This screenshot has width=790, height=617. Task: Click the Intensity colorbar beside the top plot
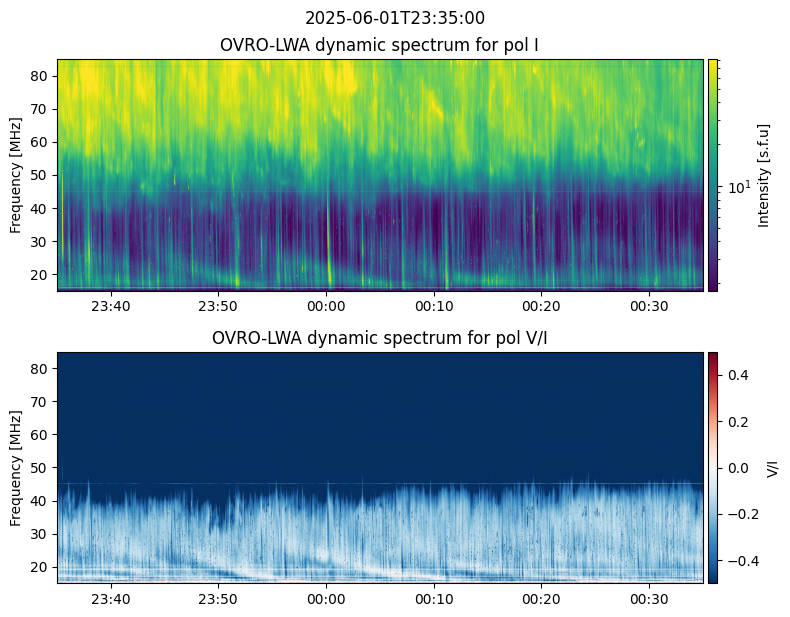713,175
